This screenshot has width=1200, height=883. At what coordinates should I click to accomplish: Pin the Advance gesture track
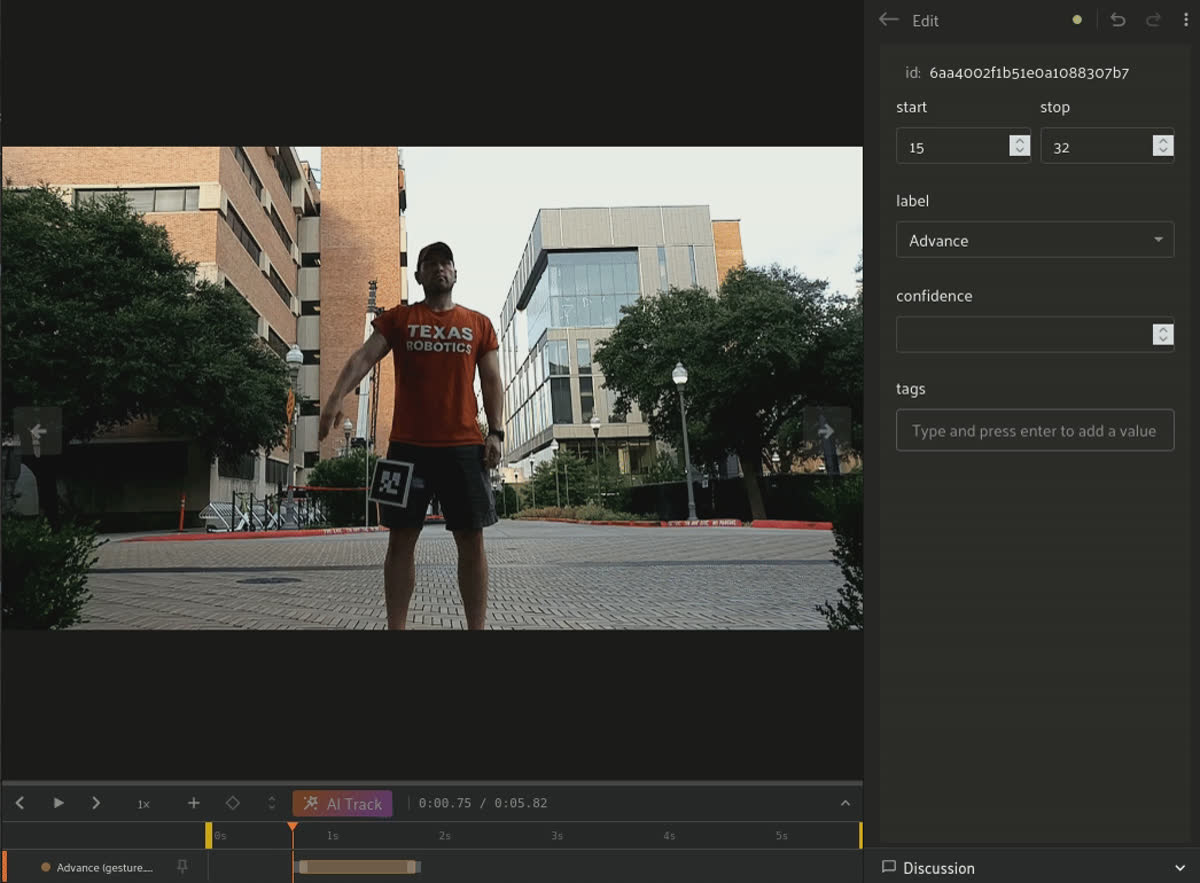182,867
